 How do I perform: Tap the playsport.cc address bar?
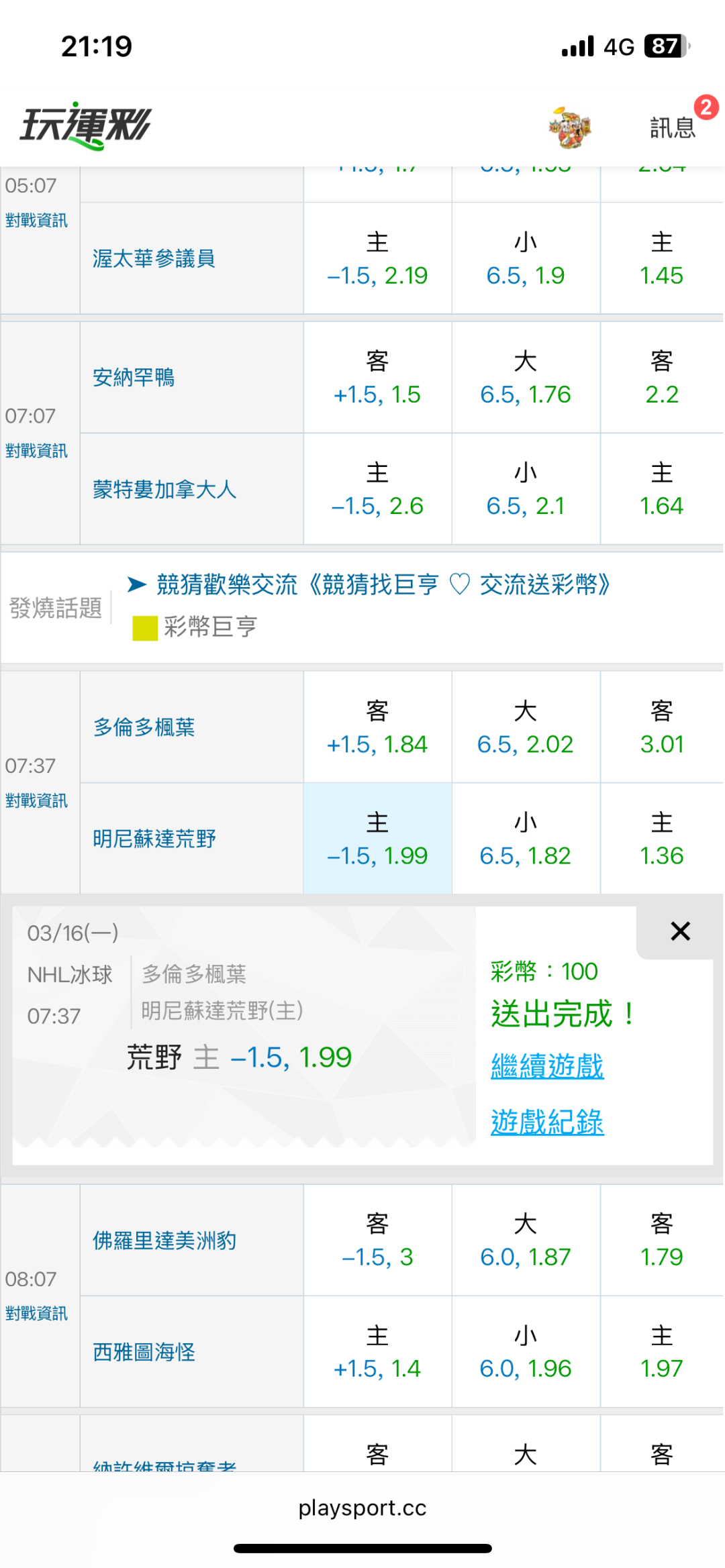(x=362, y=1508)
